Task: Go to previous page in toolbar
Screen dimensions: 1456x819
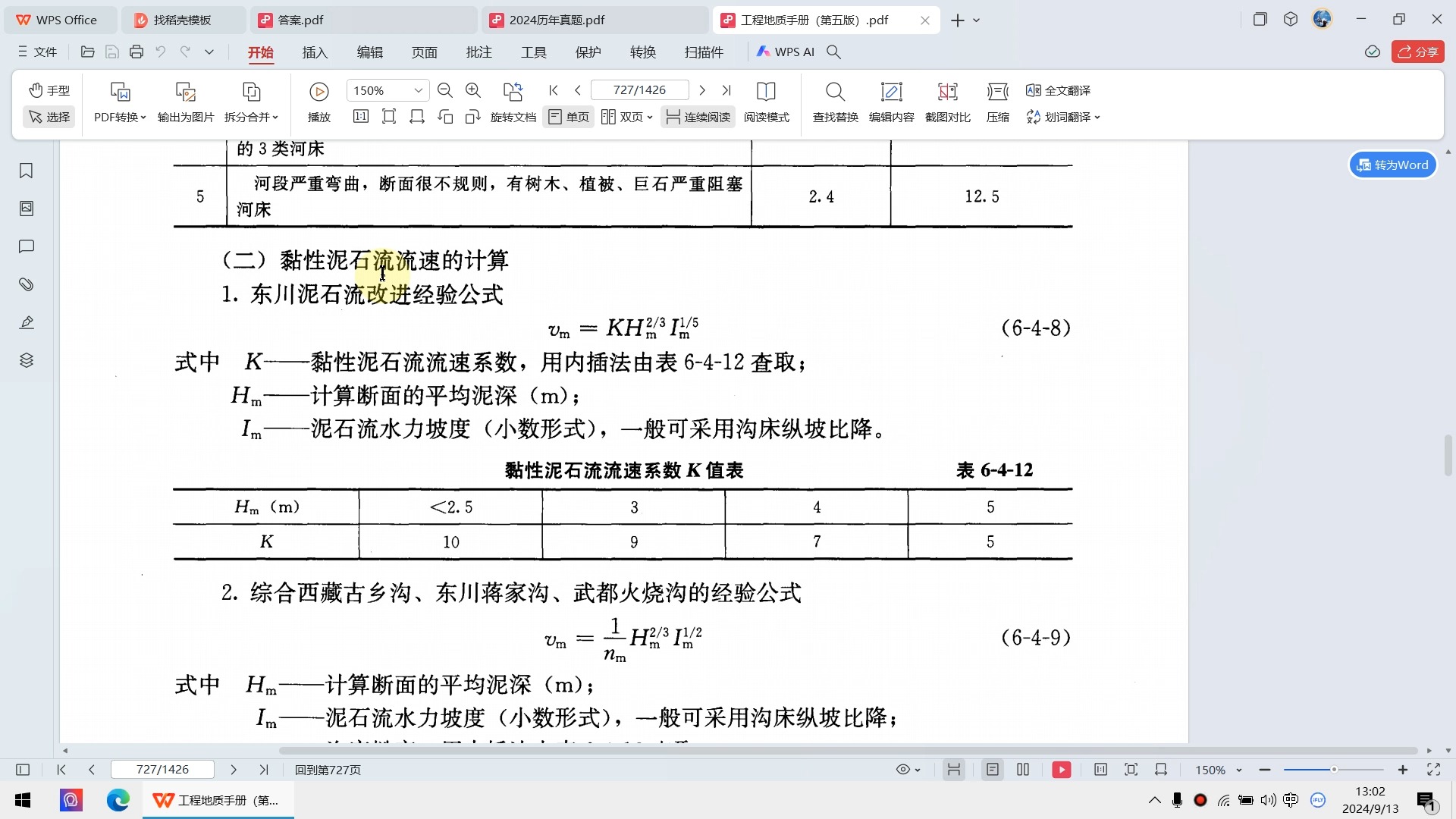Action: [x=578, y=90]
